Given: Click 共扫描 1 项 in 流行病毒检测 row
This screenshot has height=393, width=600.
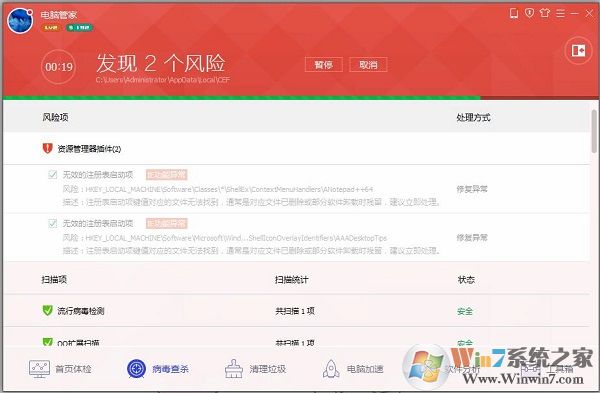Looking at the screenshot, I should click(295, 311).
